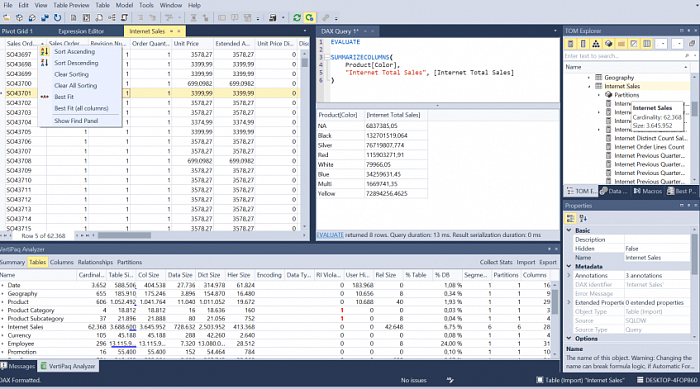Click Sort Descending in column context menu

76,63
